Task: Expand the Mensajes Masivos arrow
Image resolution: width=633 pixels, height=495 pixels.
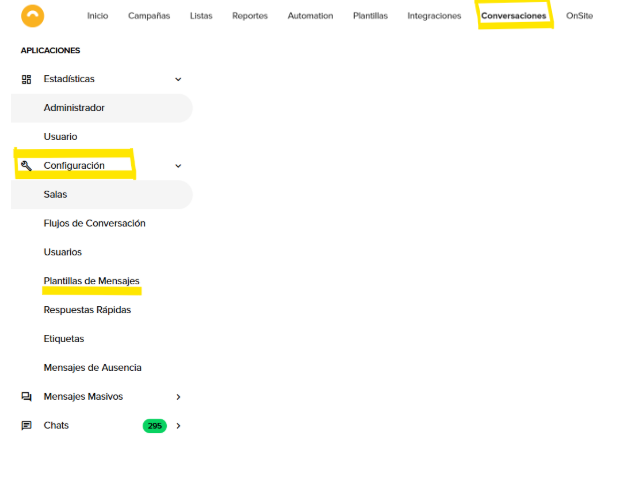Action: 178,397
